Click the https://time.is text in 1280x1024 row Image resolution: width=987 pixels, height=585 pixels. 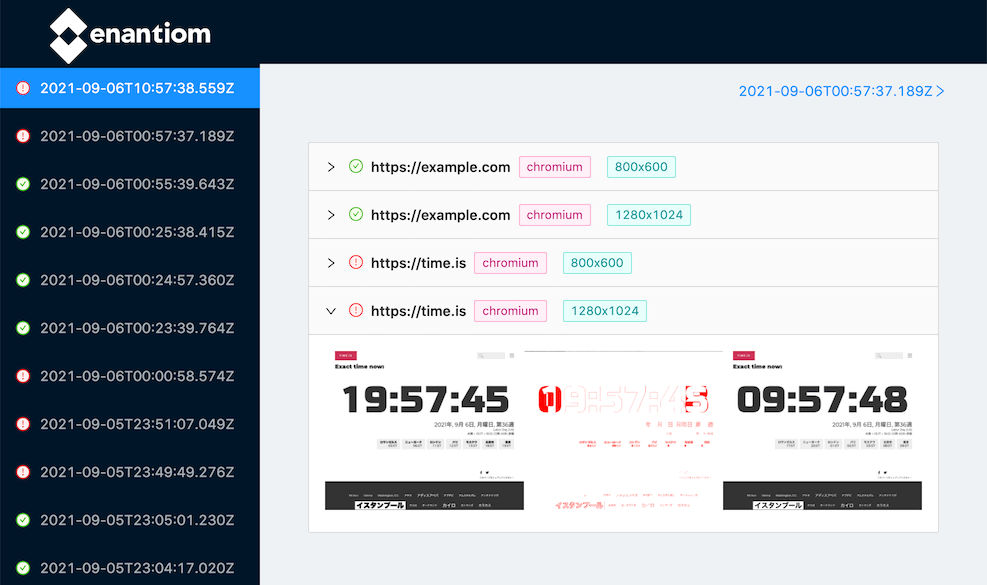click(418, 311)
